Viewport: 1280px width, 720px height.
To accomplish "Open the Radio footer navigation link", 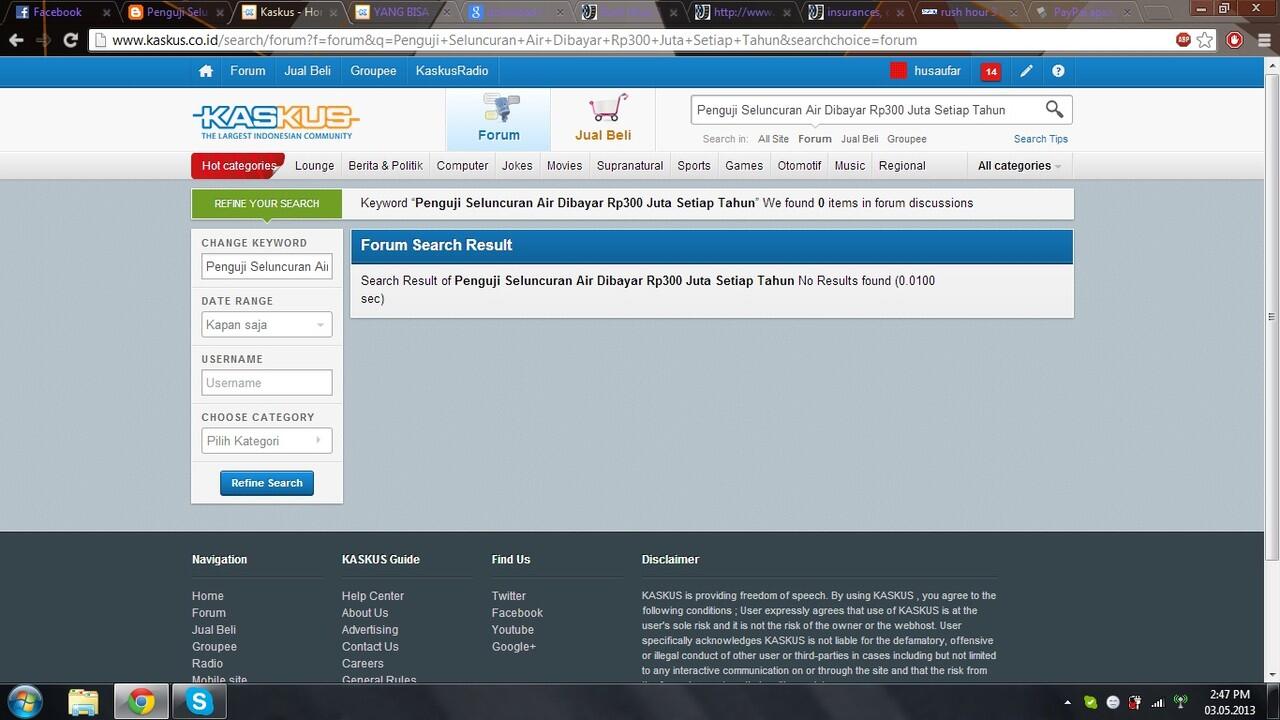I will pyautogui.click(x=208, y=664).
